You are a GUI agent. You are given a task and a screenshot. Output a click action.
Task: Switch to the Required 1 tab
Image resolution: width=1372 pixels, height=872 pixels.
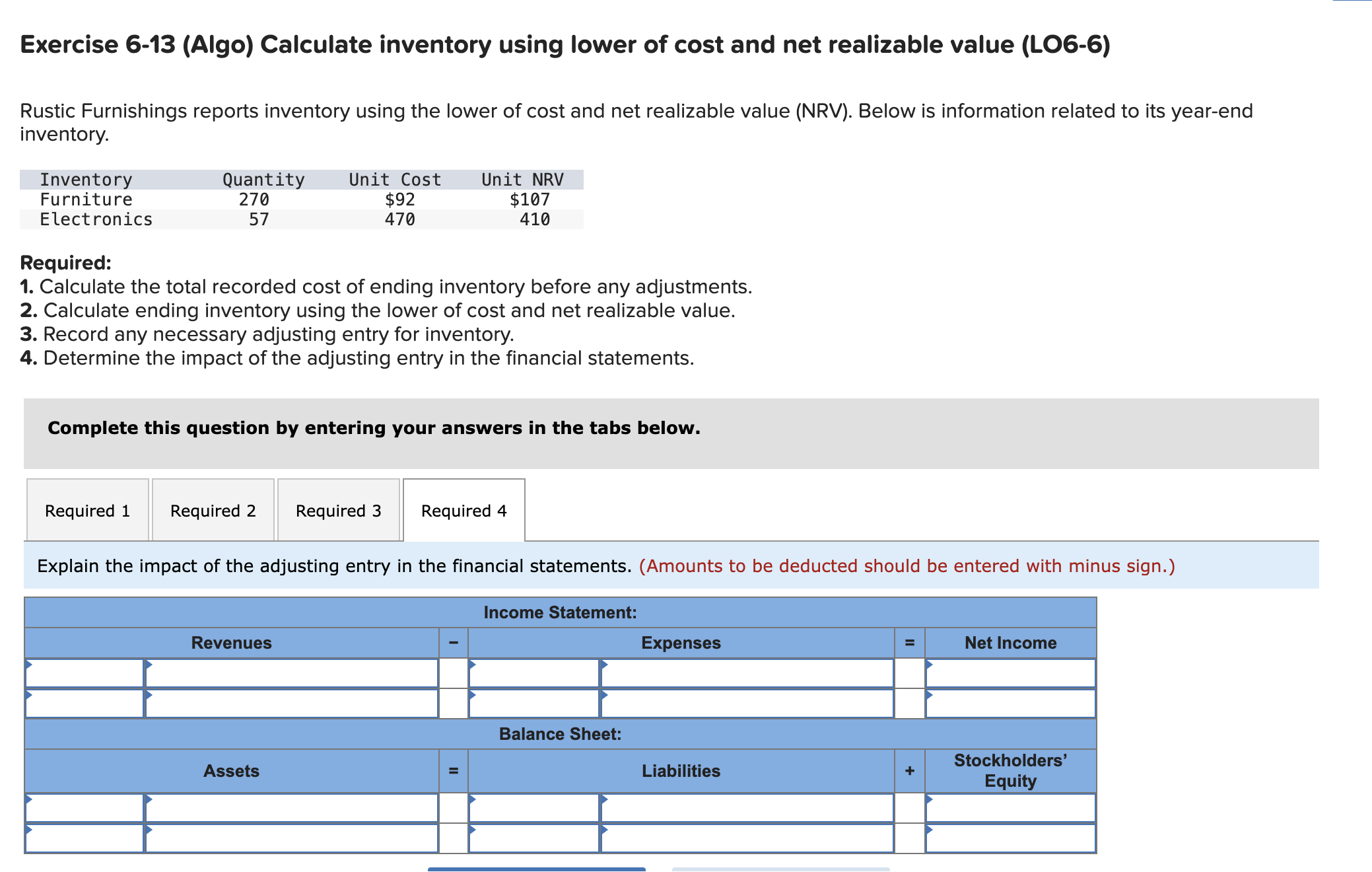point(87,510)
